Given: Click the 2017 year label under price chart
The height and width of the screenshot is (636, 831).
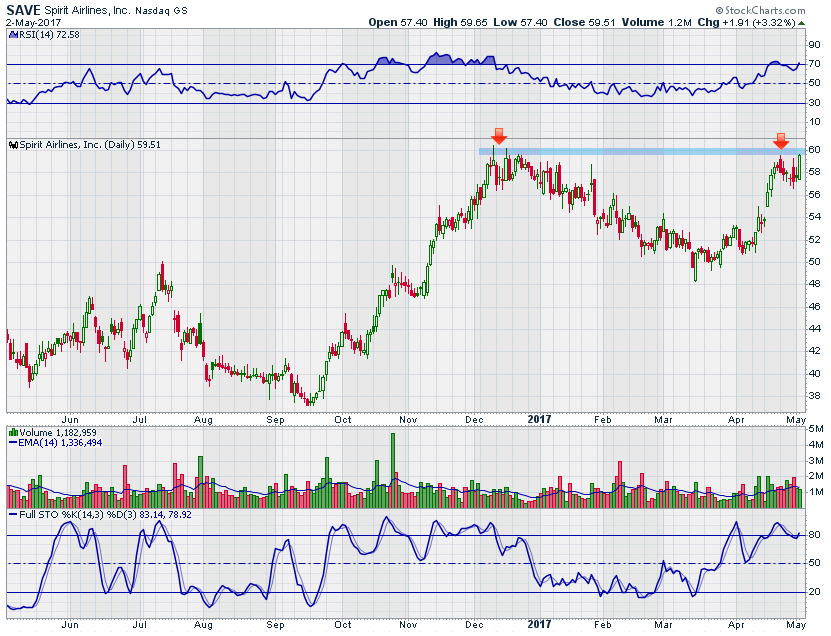Looking at the screenshot, I should (541, 420).
